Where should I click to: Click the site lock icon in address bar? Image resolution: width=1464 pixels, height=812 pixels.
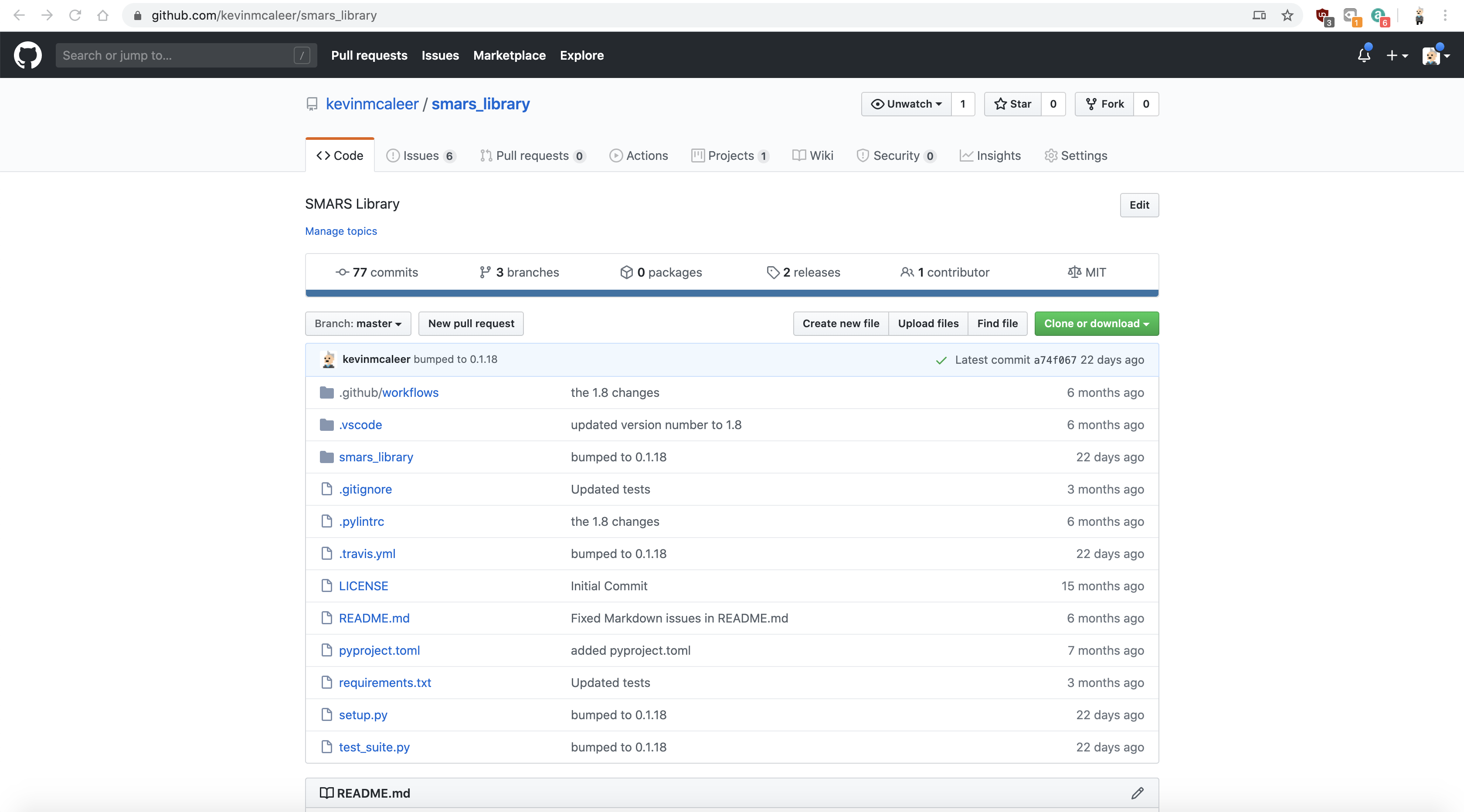coord(137,15)
